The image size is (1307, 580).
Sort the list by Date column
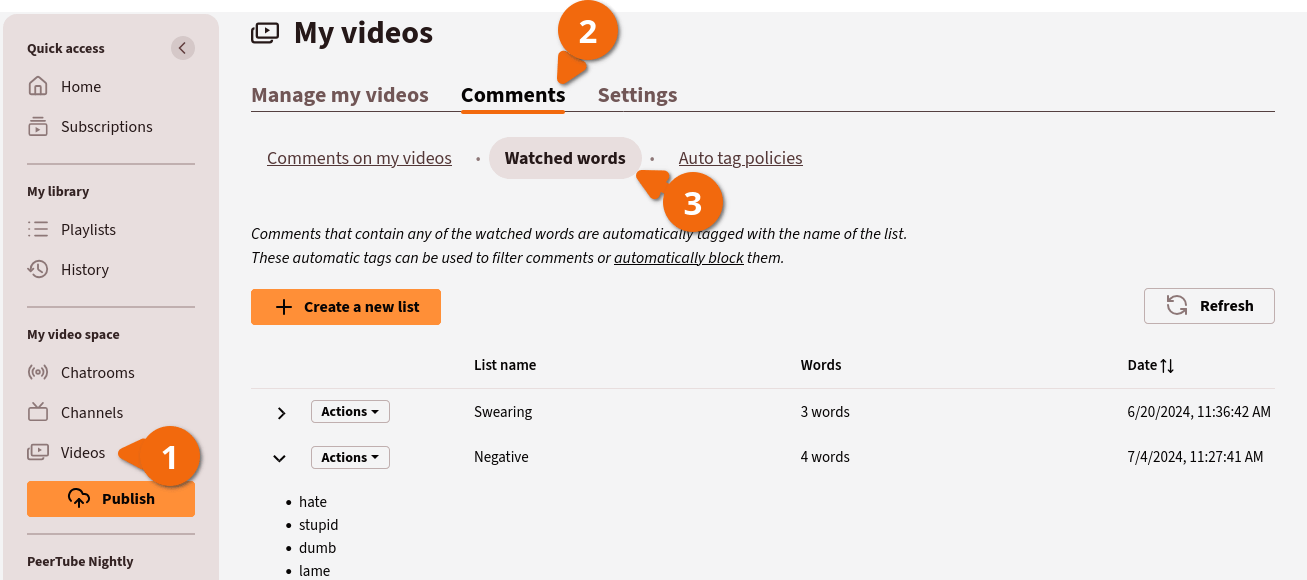coord(1151,365)
